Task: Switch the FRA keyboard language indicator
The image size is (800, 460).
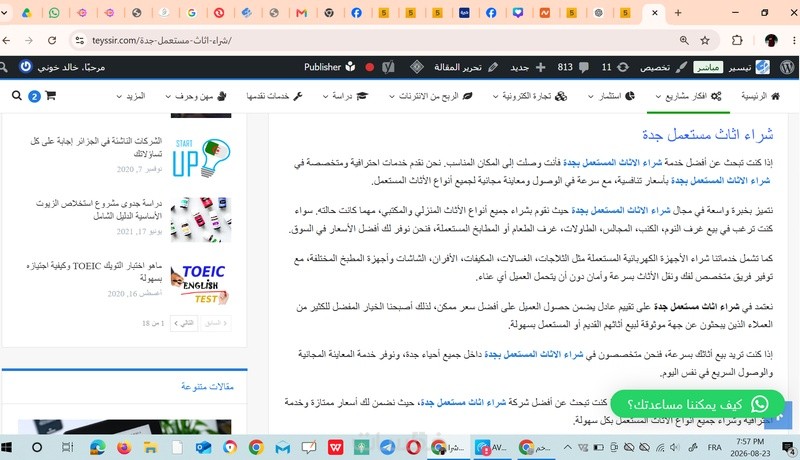Action: click(x=714, y=447)
